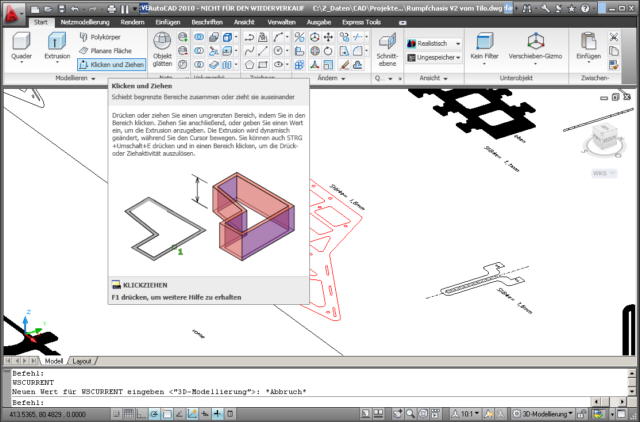Open the Verwalten ribbon tab
The image size is (640, 422).
(281, 22)
